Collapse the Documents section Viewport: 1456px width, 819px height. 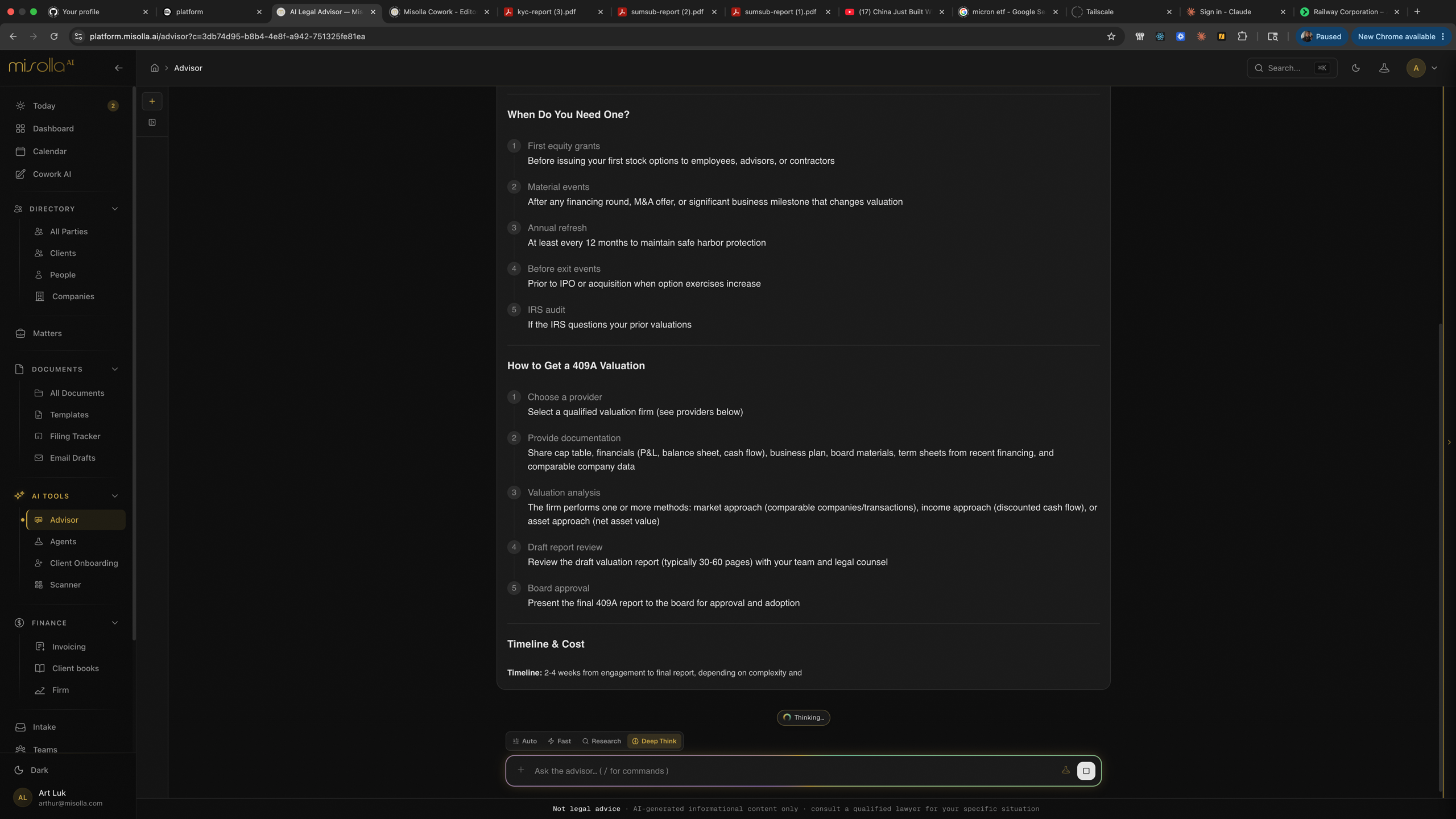115,369
